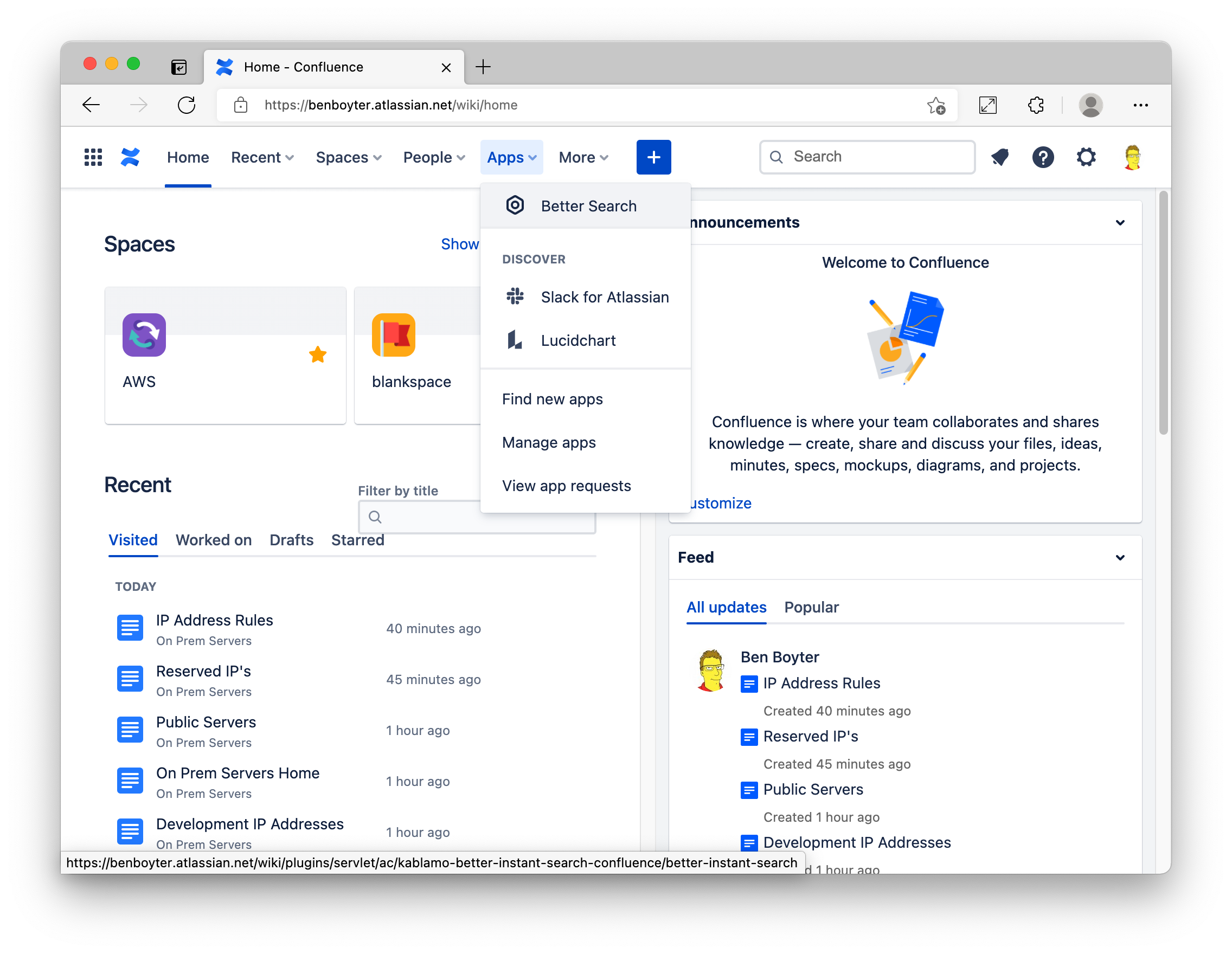Image resolution: width=1232 pixels, height=954 pixels.
Task: Select Better Search from Apps menu
Action: click(x=588, y=207)
